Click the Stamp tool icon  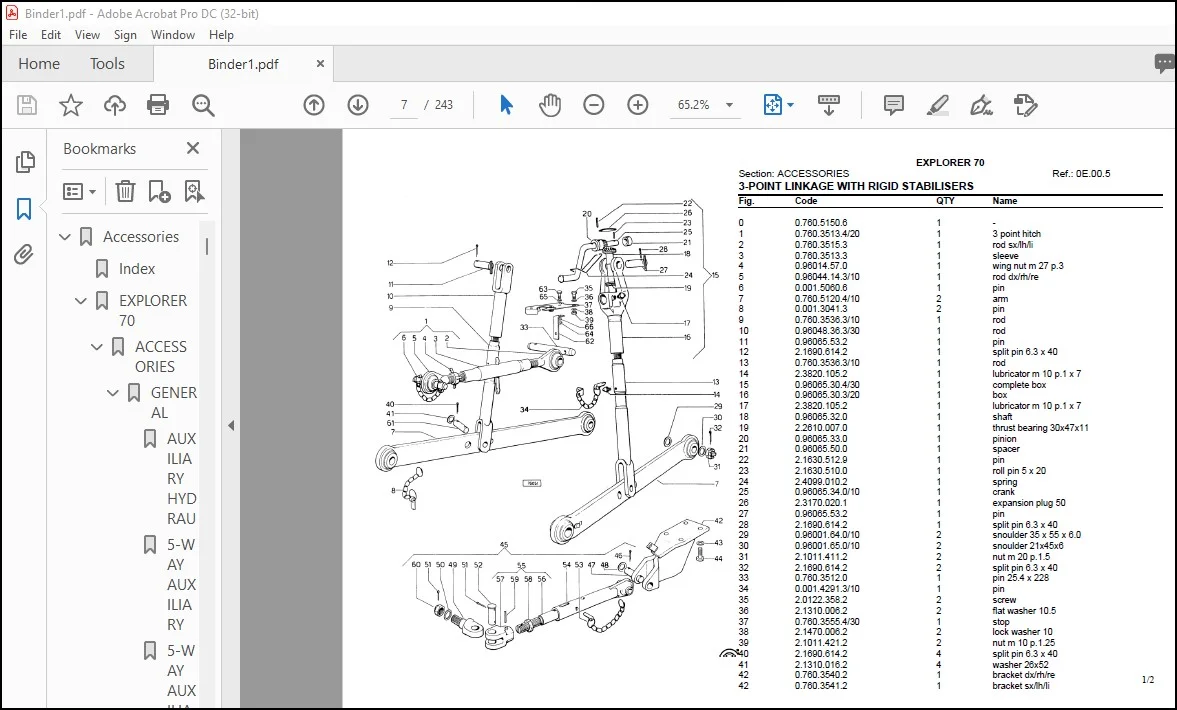1025,105
